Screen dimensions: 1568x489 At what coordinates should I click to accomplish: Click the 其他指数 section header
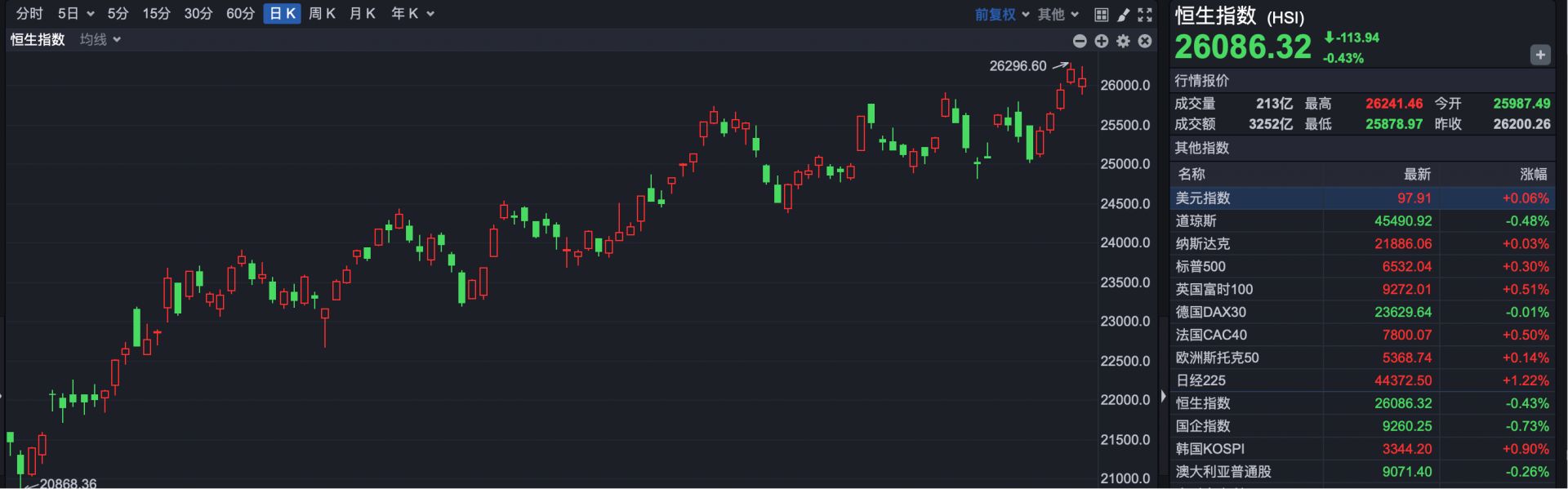click(x=1201, y=148)
